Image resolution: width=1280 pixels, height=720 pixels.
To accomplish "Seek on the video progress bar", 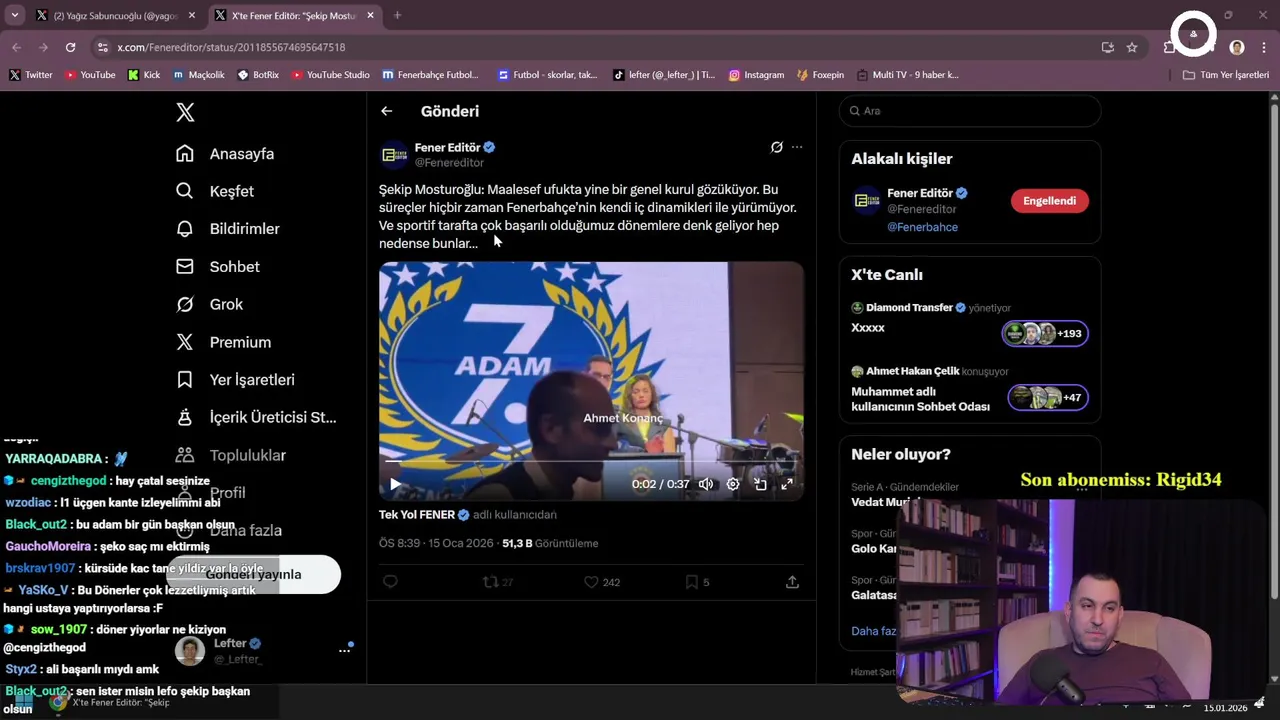I will pyautogui.click(x=591, y=462).
